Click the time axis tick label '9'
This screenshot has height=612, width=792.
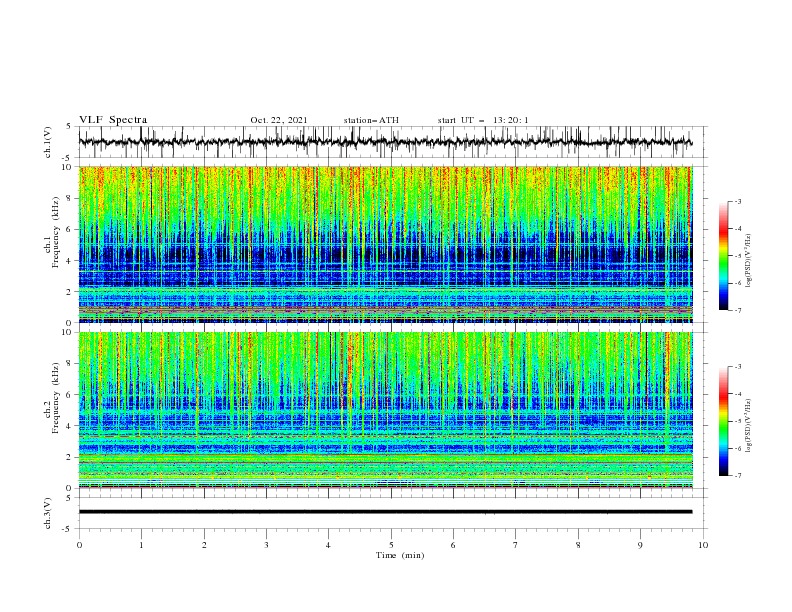tap(640, 545)
